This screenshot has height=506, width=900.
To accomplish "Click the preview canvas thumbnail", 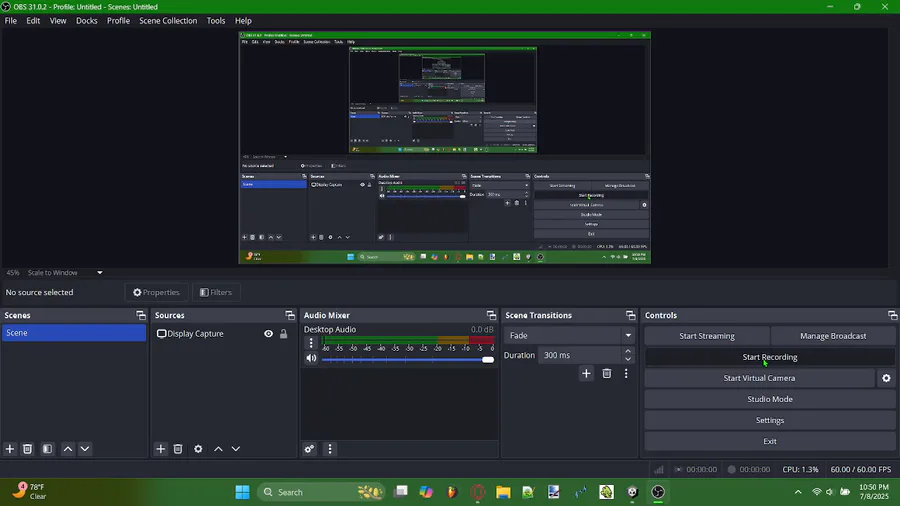I will click(445, 147).
